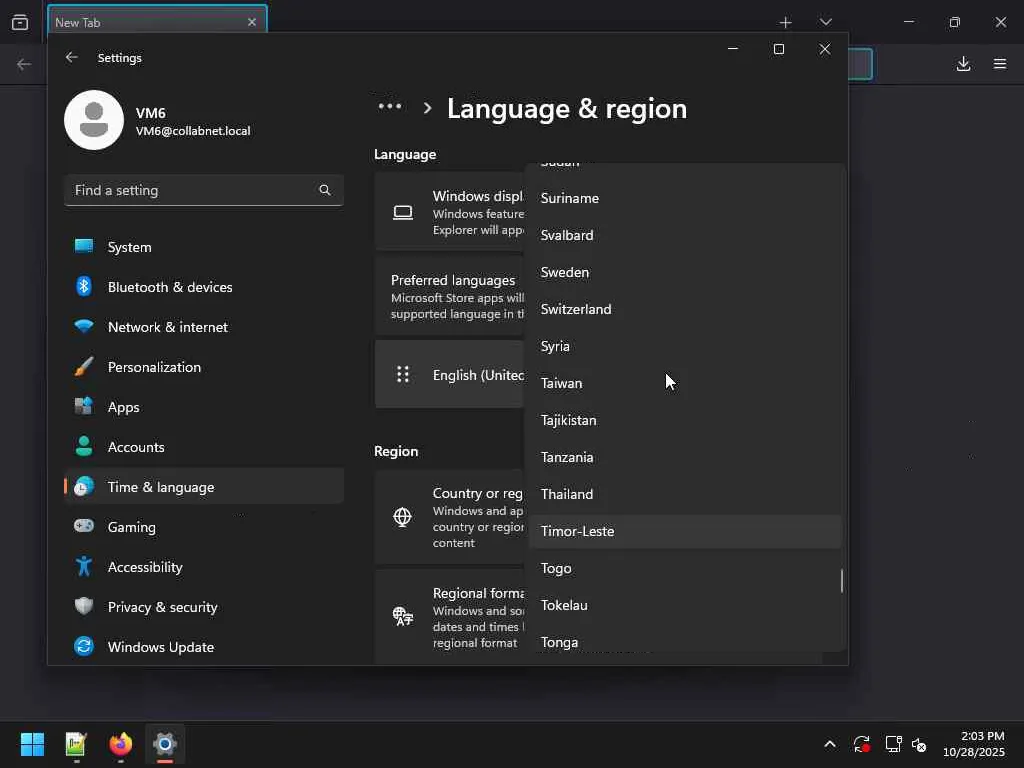Click the country list scrollbar thumb
This screenshot has width=1024, height=768.
pos(842,581)
